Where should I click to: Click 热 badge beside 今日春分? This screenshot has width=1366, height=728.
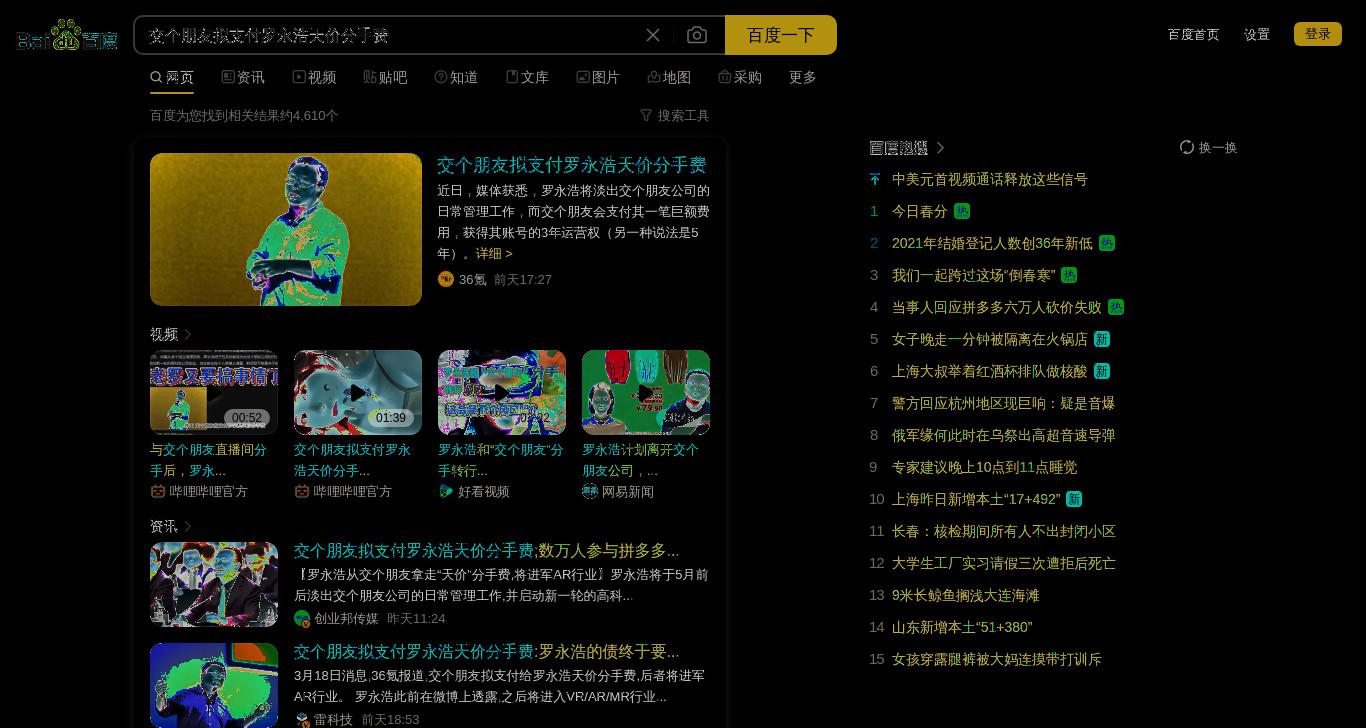click(x=962, y=211)
